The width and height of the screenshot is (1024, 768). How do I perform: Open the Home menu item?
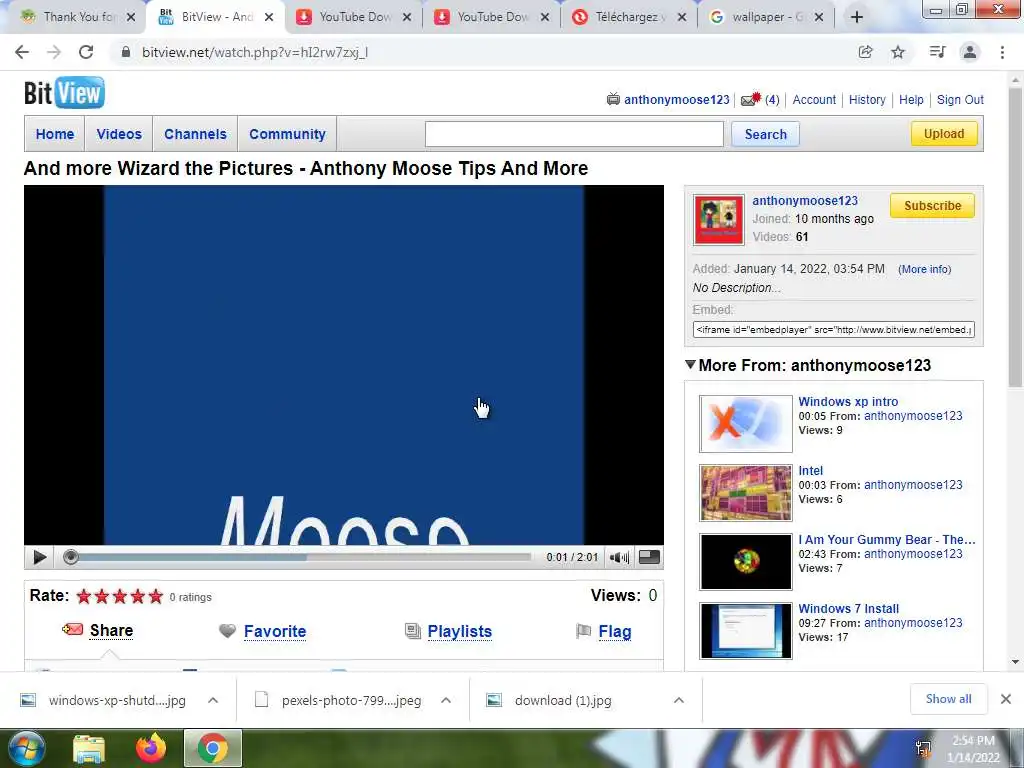click(x=55, y=134)
